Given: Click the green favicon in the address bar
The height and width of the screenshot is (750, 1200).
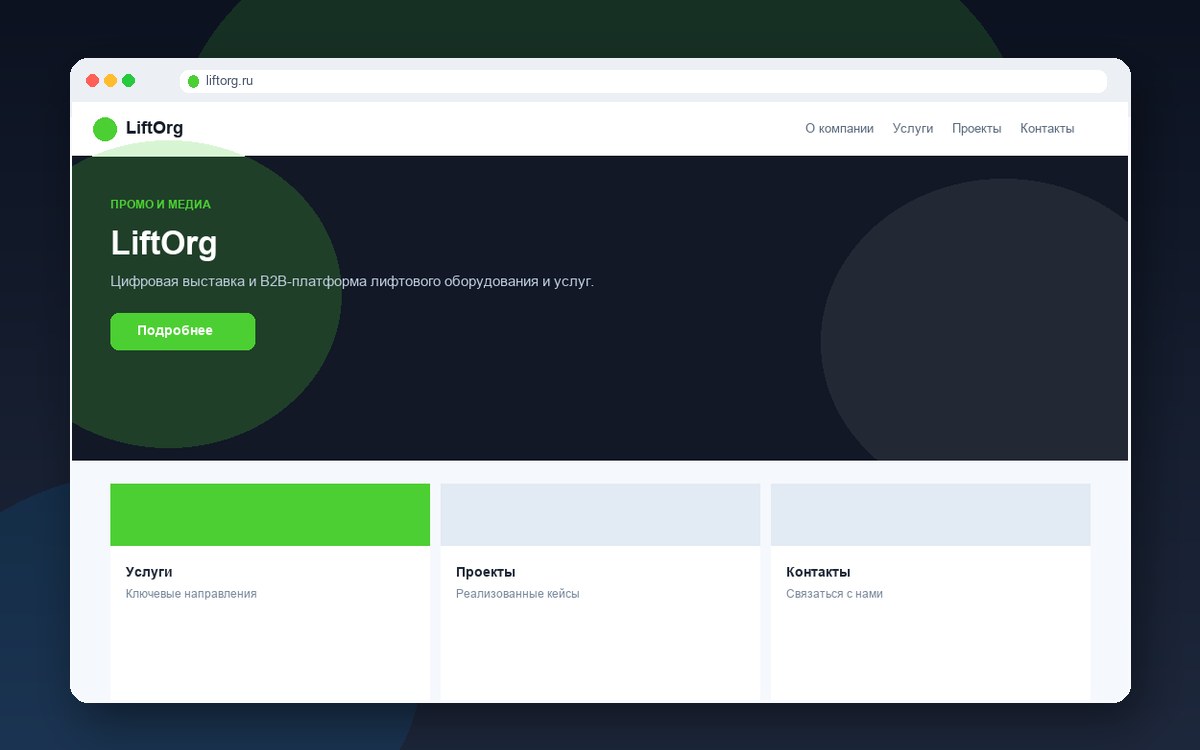Looking at the screenshot, I should click(x=194, y=82).
